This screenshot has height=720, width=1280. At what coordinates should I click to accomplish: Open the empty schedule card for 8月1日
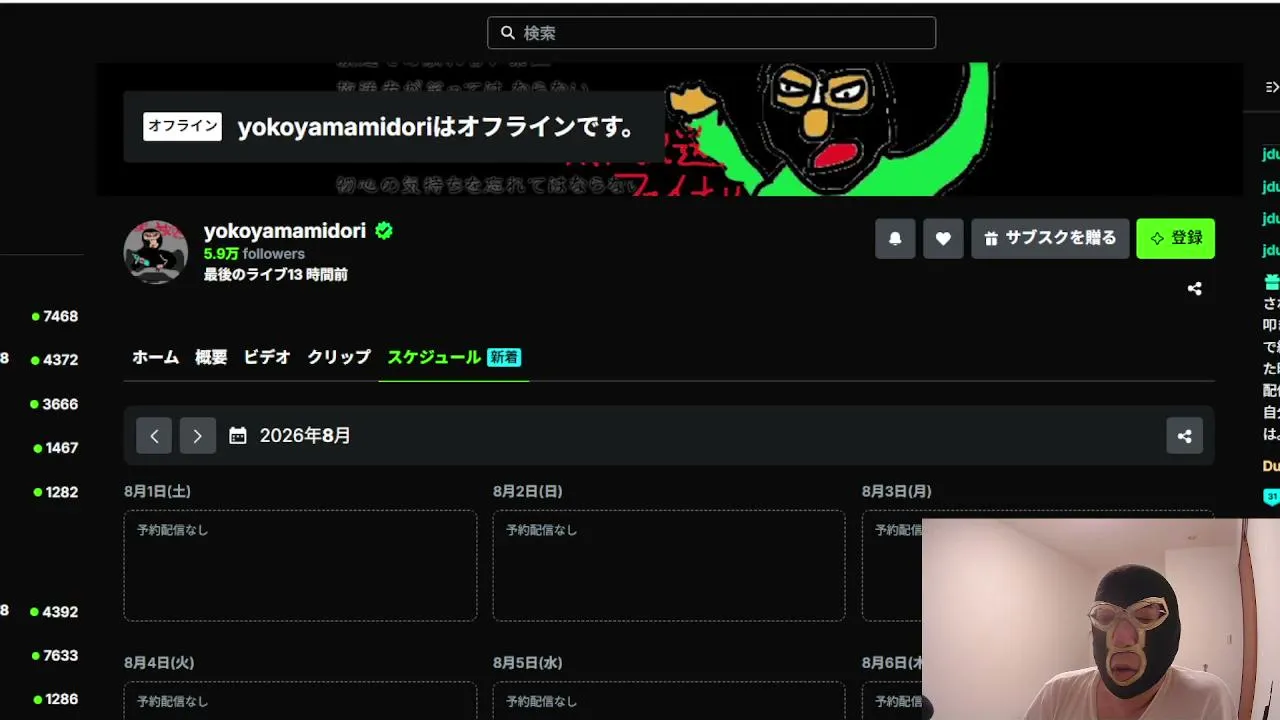(300, 566)
